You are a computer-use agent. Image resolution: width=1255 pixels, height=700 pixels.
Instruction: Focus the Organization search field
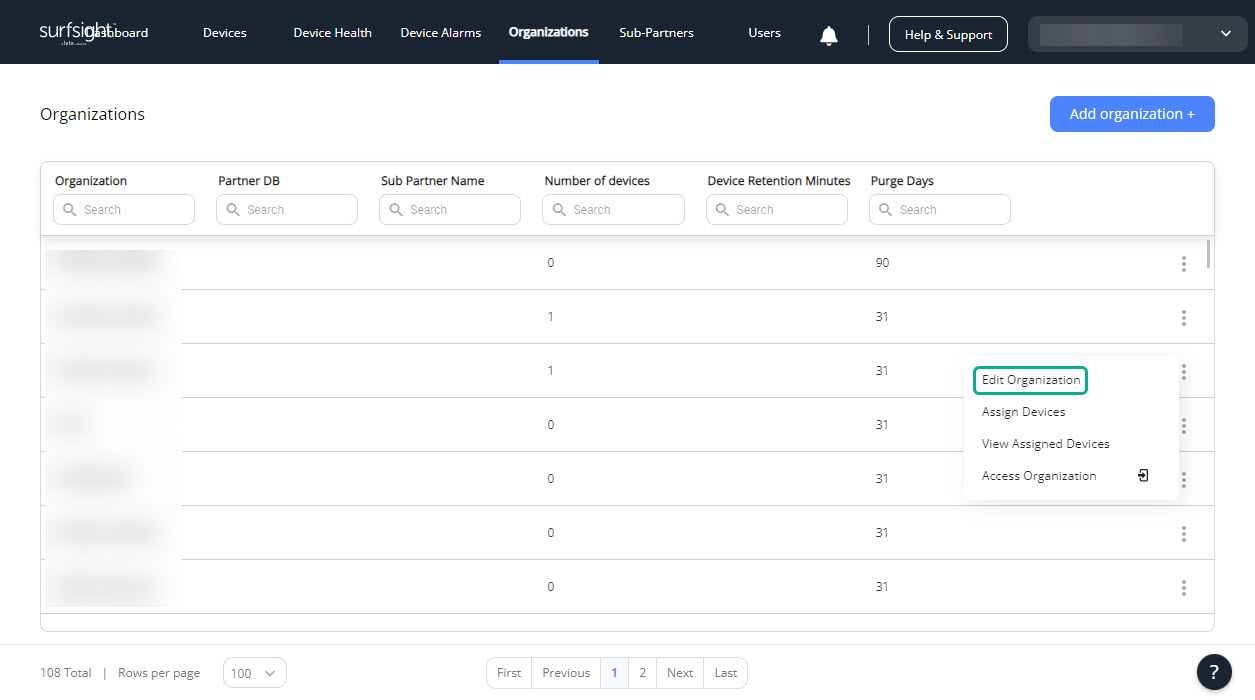(x=124, y=210)
